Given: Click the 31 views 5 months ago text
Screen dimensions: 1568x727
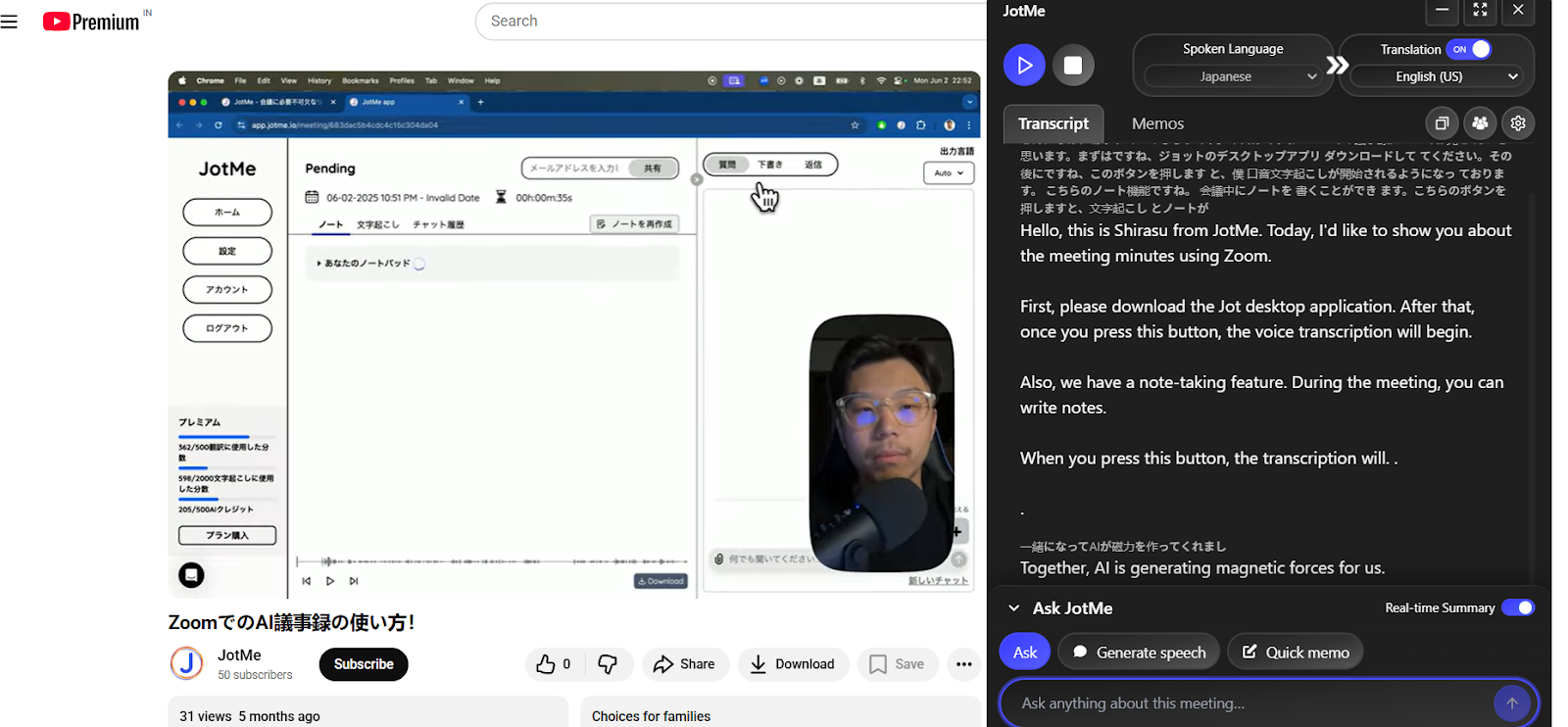Looking at the screenshot, I should [x=250, y=716].
